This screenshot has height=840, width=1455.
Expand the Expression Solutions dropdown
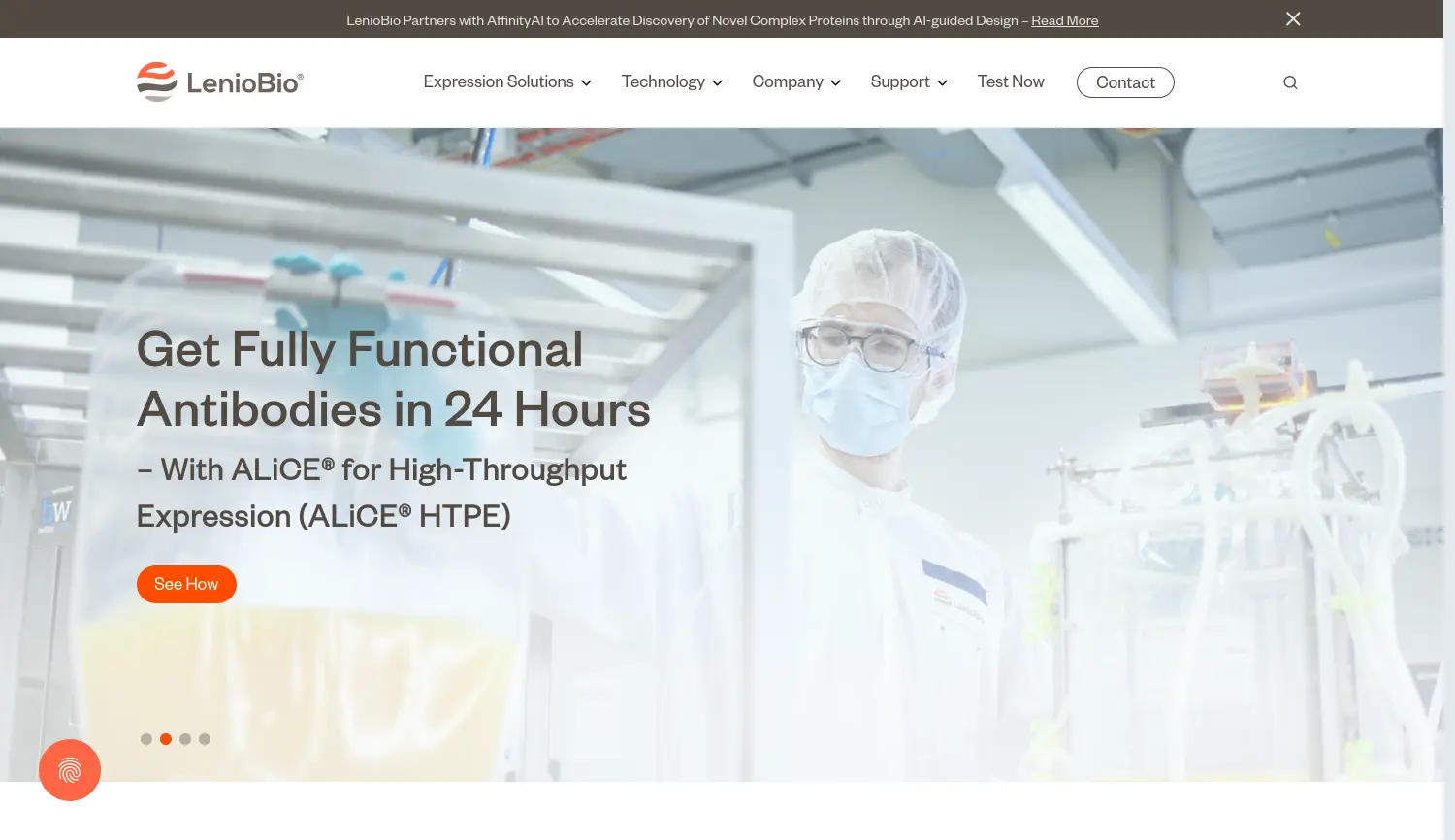click(506, 81)
